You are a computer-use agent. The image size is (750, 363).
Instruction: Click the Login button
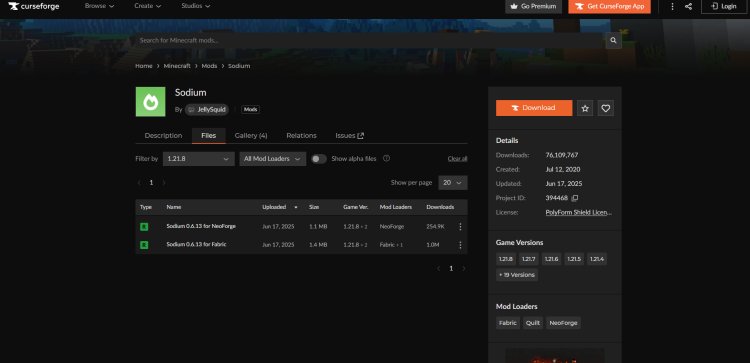pos(724,6)
